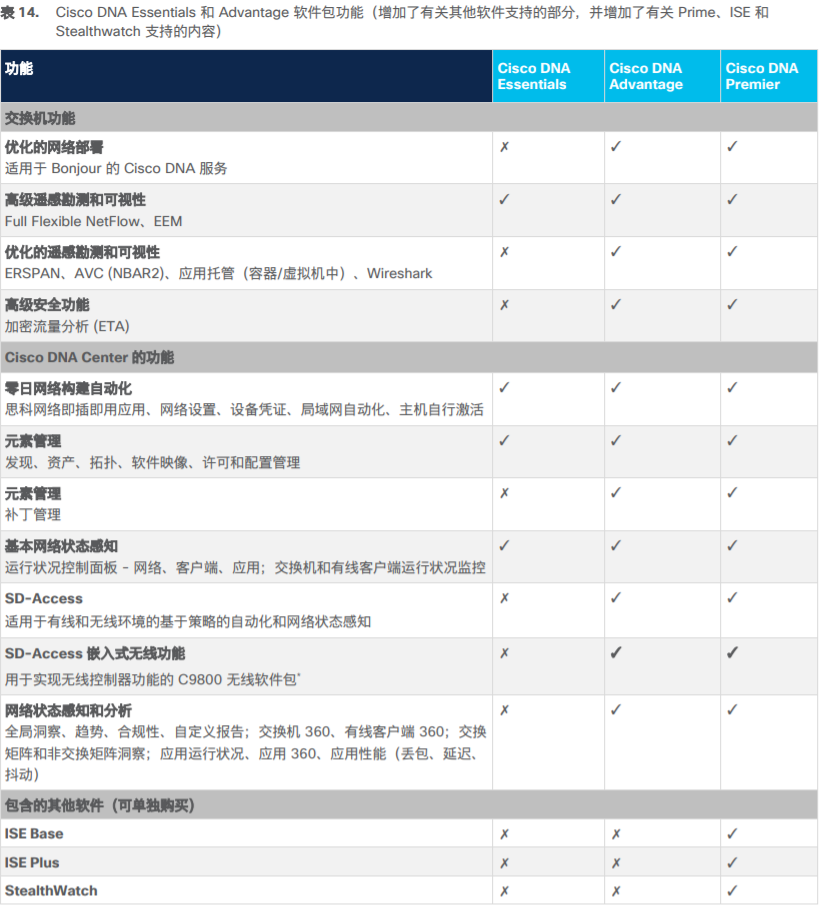The image size is (819, 906).
Task: Click the text 适用于 Bonjour 的 Cisco DNA 服务
Action: pyautogui.click(x=116, y=168)
